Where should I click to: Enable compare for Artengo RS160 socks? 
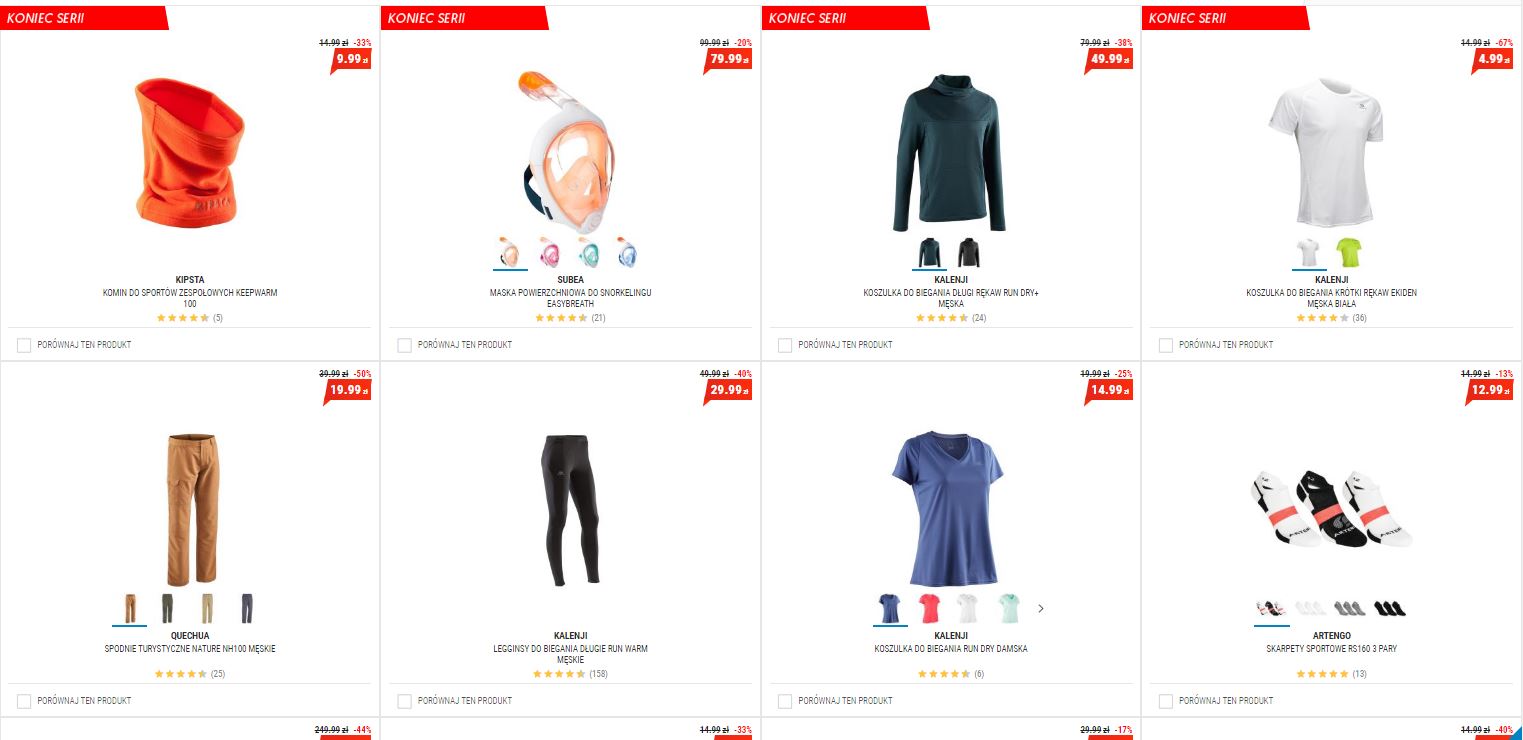(x=1166, y=701)
